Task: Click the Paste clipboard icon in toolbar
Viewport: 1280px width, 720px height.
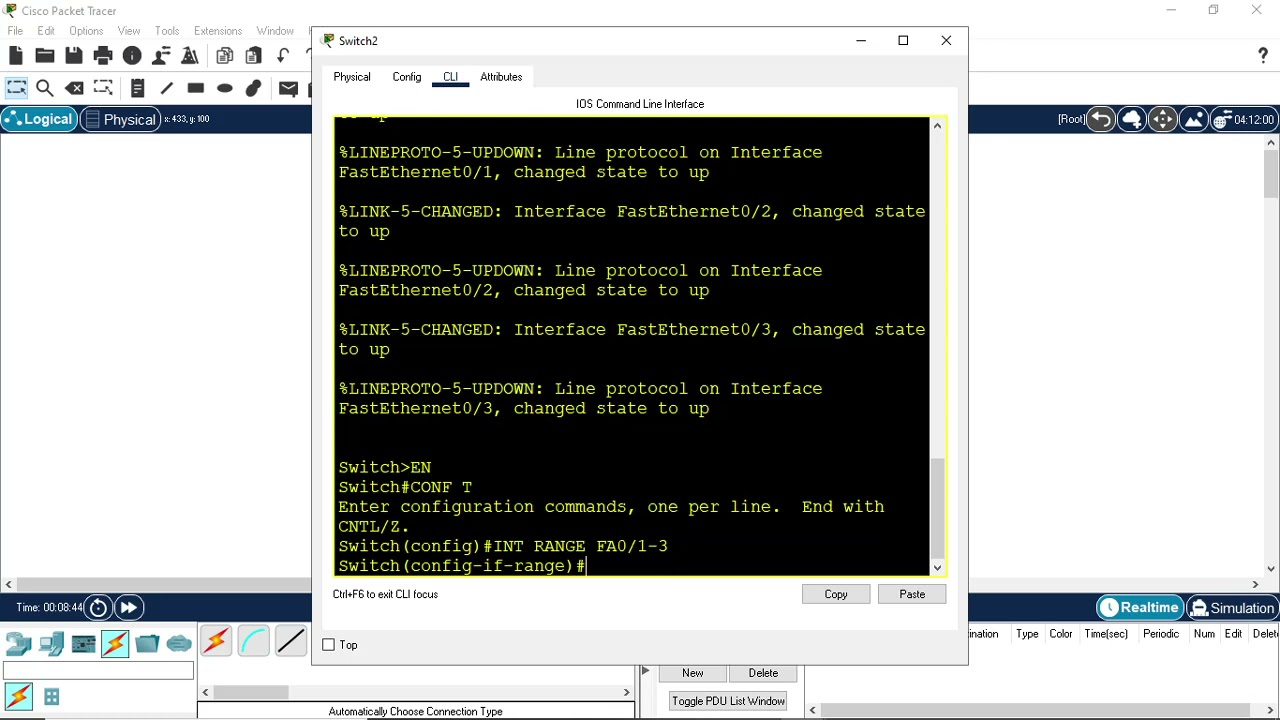Action: point(254,56)
